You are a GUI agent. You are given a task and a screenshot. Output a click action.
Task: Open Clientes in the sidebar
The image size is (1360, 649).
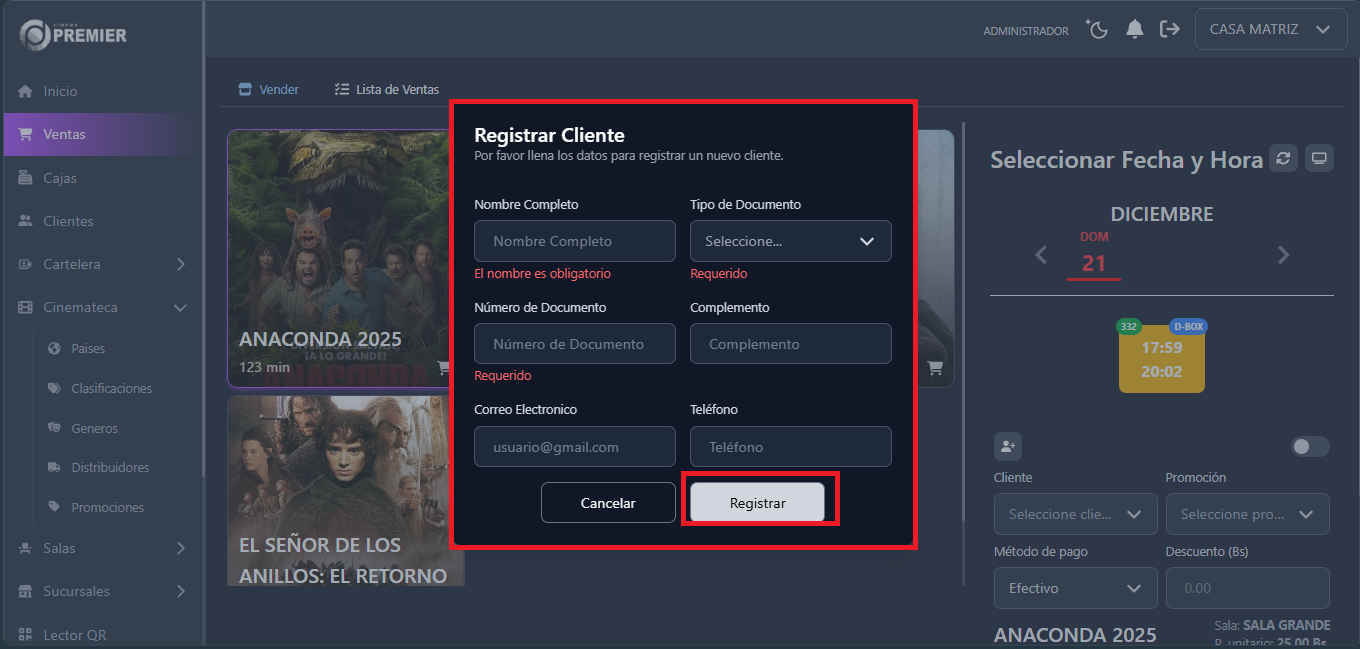coord(68,221)
